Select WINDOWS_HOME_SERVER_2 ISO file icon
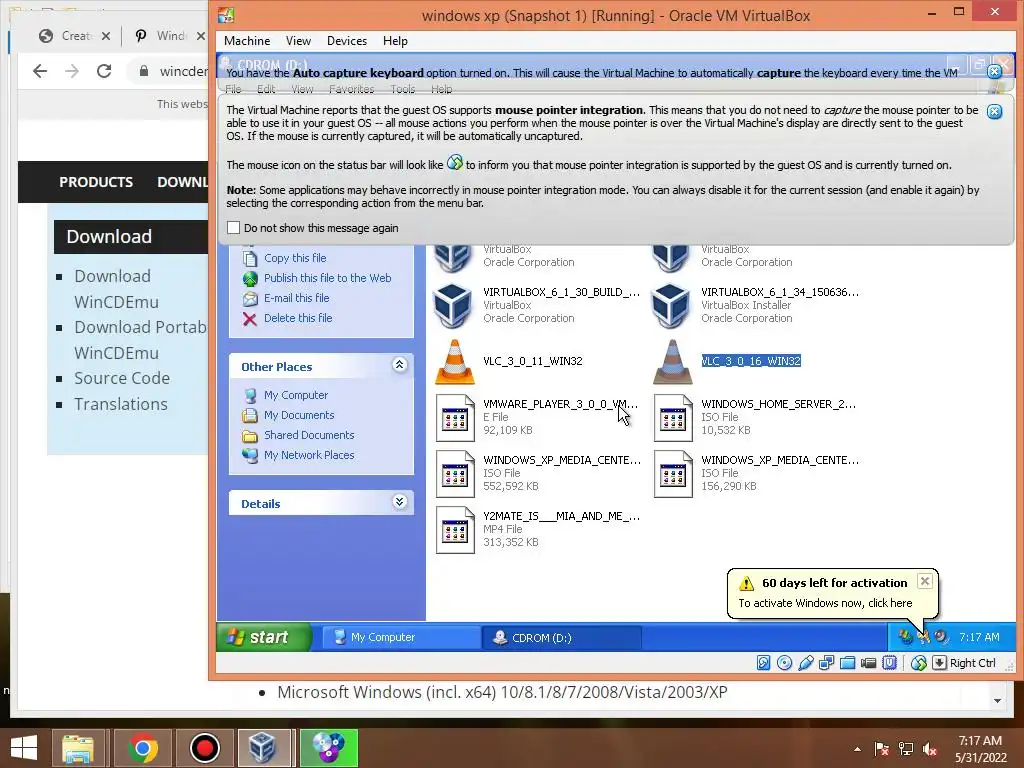Viewport: 1024px width, 768px height. (x=673, y=418)
